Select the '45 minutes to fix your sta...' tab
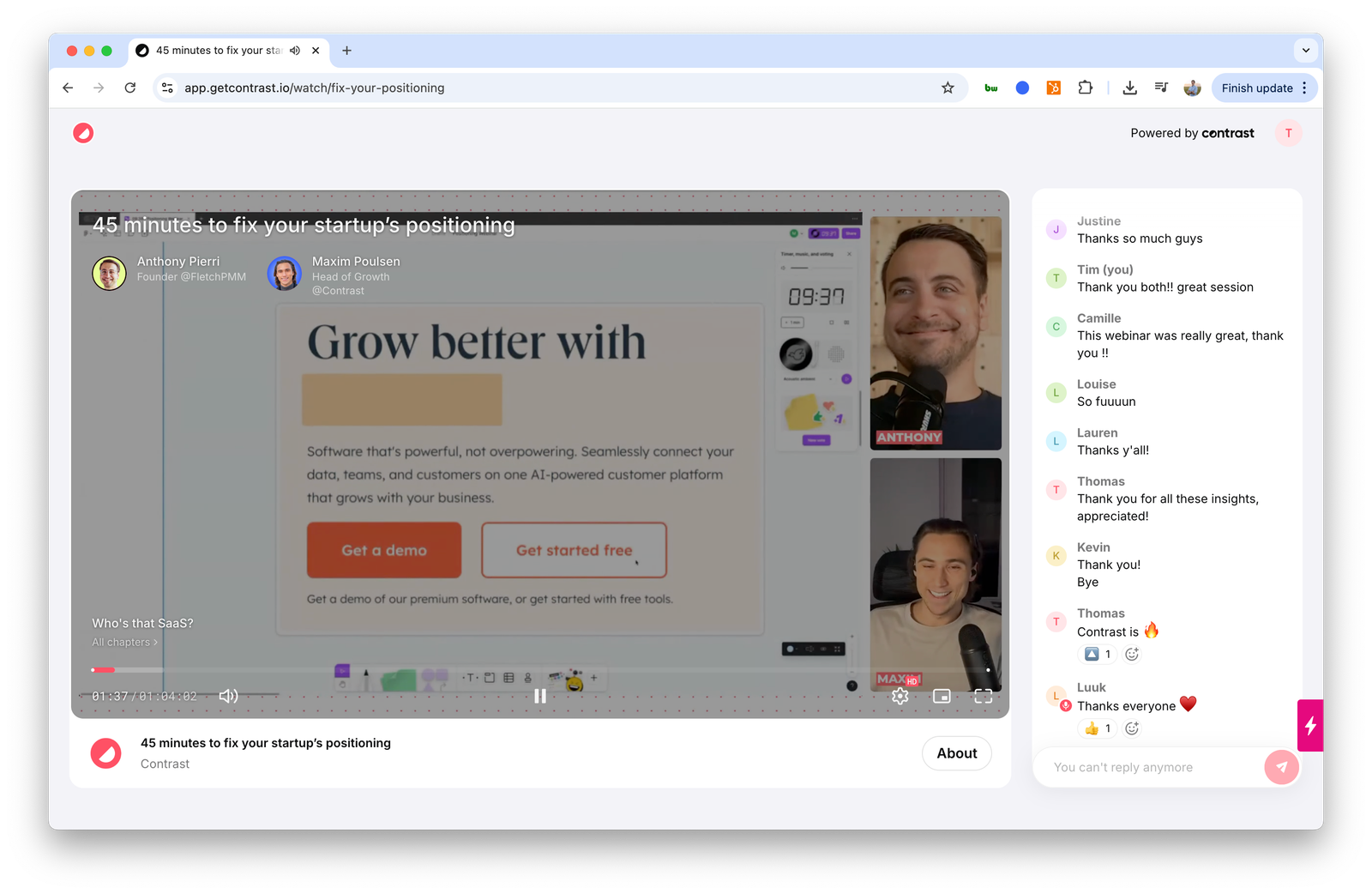Image resolution: width=1372 pixels, height=894 pixels. 219,51
